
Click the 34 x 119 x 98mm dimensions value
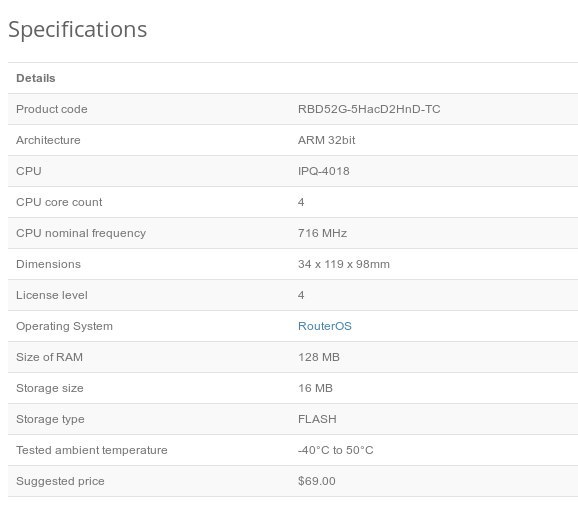pyautogui.click(x=344, y=264)
